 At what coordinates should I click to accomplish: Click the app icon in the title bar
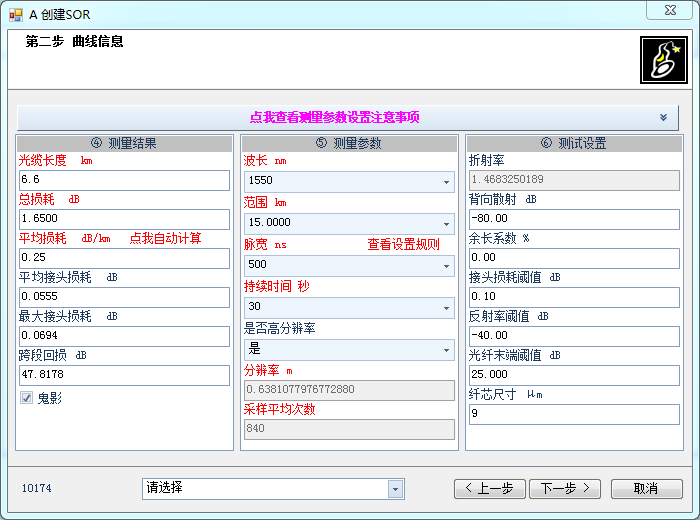pyautogui.click(x=15, y=14)
